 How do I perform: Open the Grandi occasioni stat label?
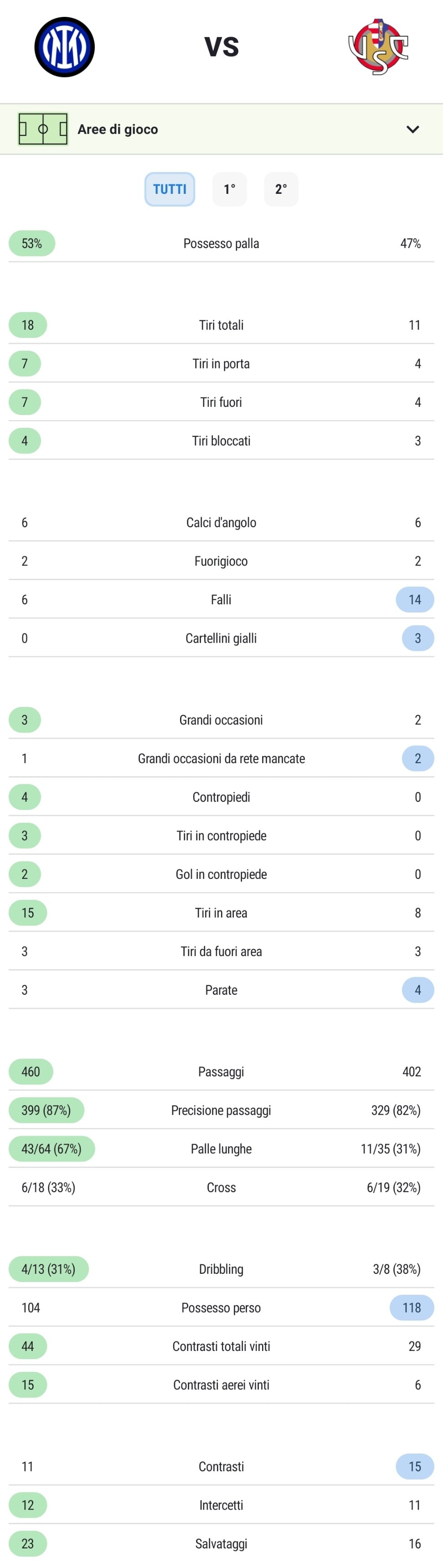pyautogui.click(x=221, y=720)
